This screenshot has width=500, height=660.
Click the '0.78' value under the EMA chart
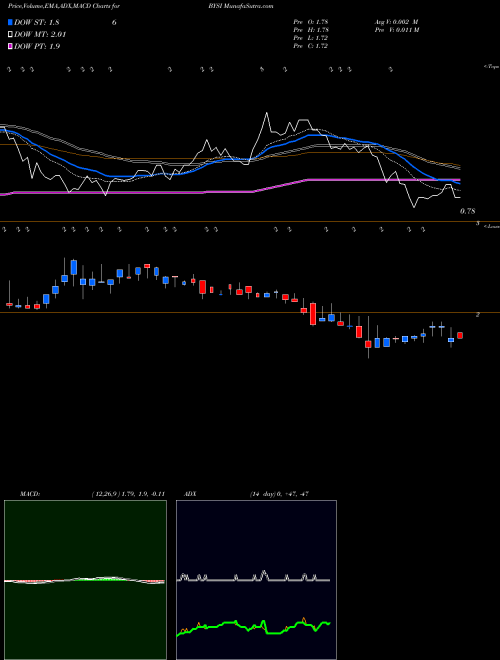pyautogui.click(x=467, y=211)
